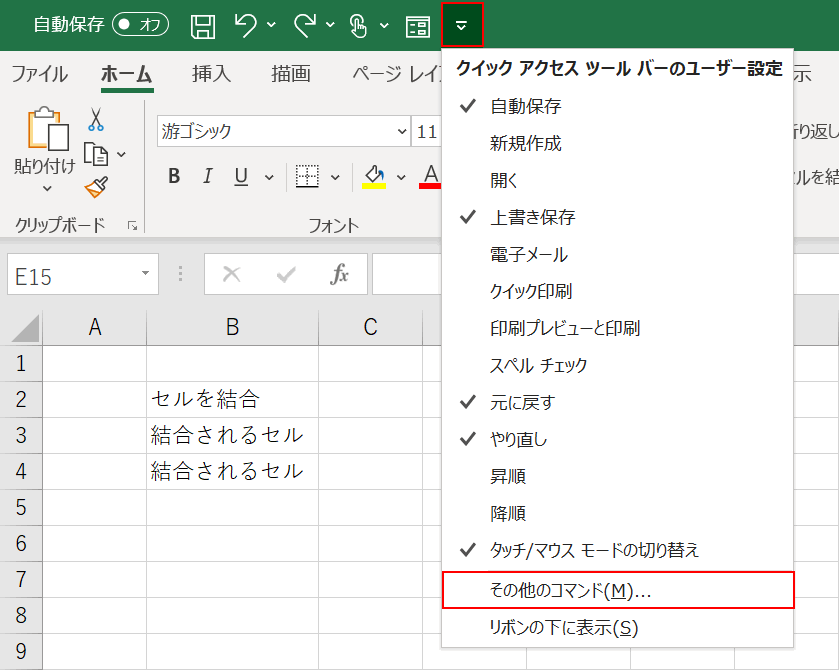Apply bold formatting with the B icon
The height and width of the screenshot is (670, 839).
pos(173,177)
